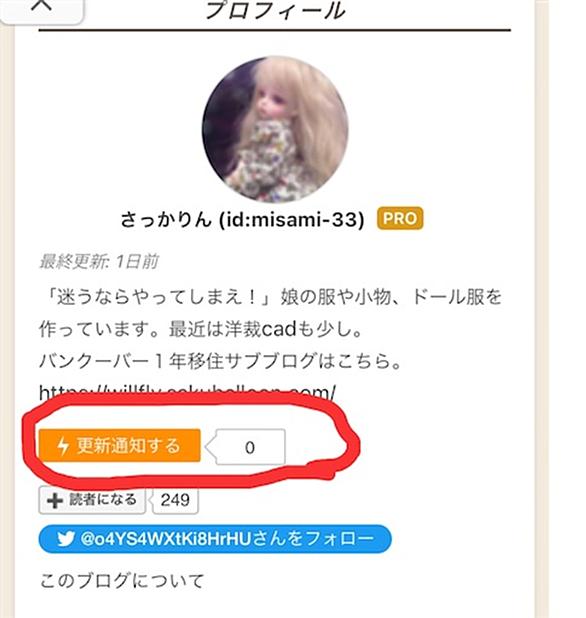Click the plus icon on 読者になる

click(x=54, y=501)
